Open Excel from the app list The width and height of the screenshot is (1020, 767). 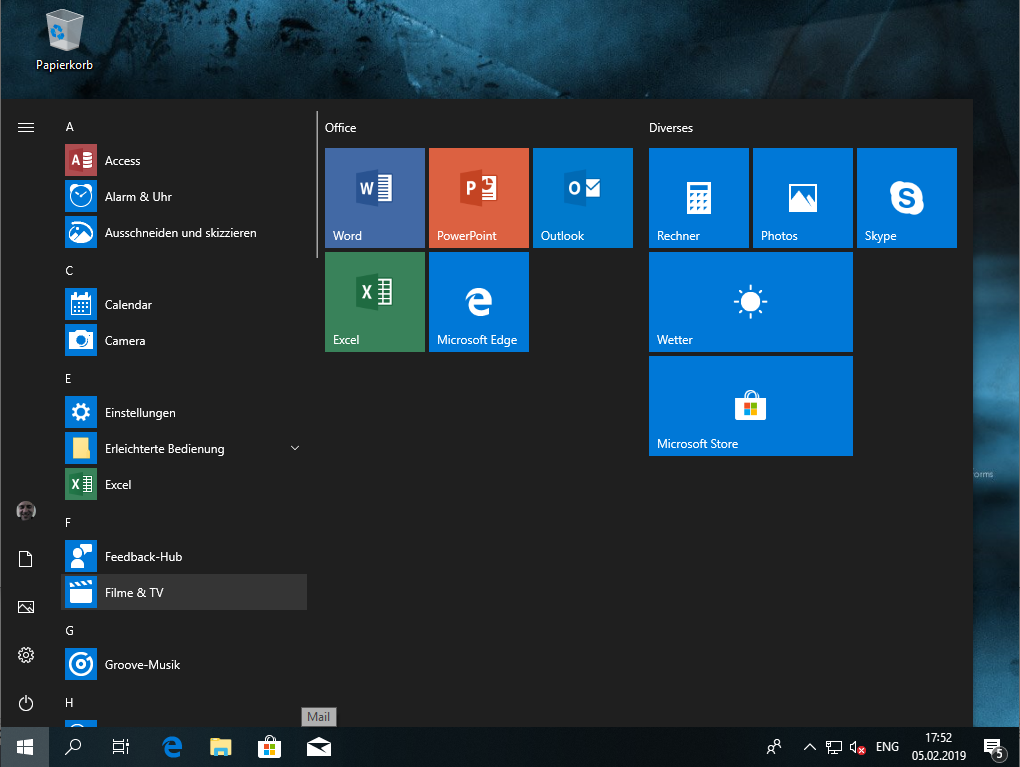point(184,485)
